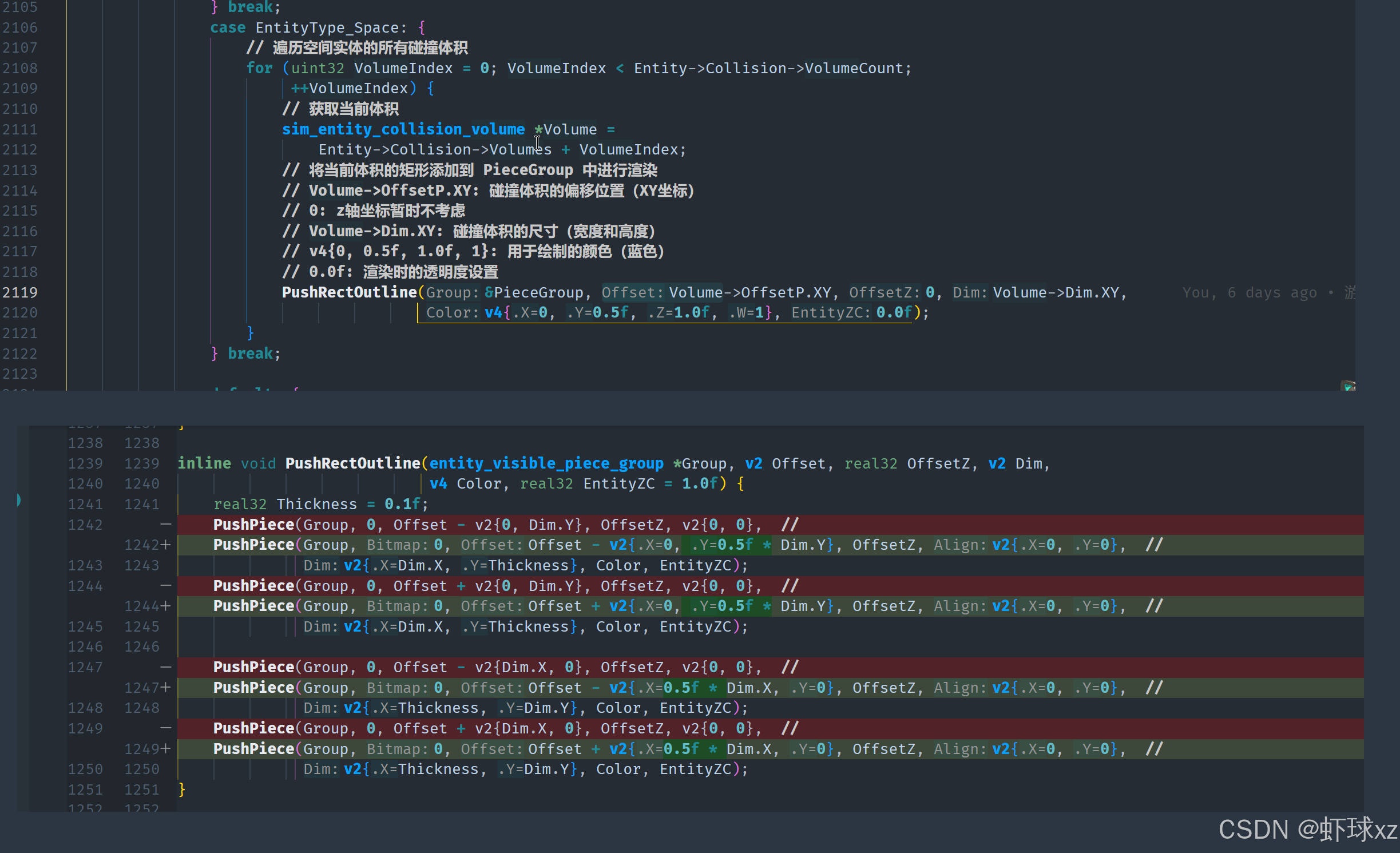Click entity_visible_piece_group type on line 1239
Screen dimensions: 1400x853
pyautogui.click(x=546, y=463)
